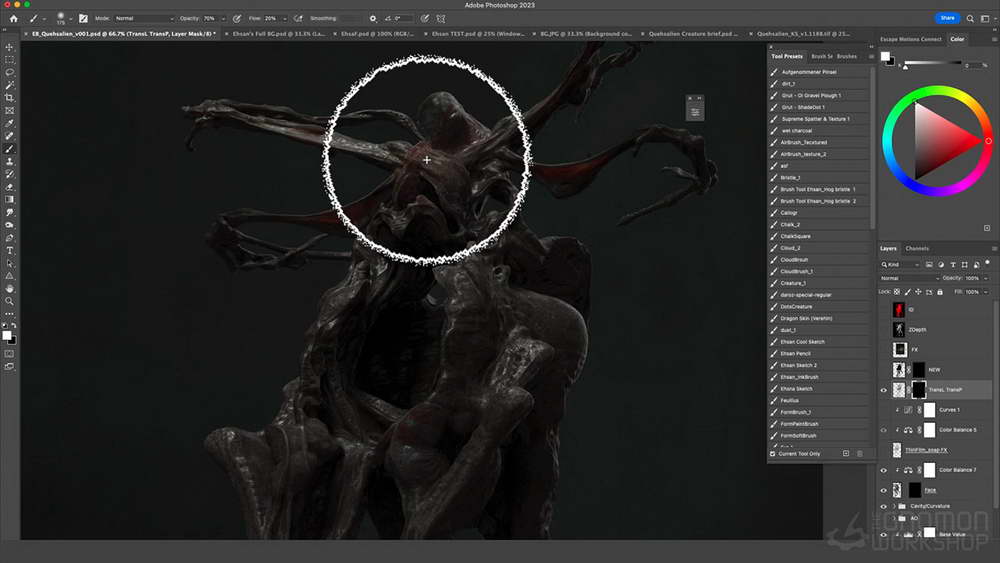Select the Smudge tool
Image resolution: width=1000 pixels, height=563 pixels.
(9, 212)
